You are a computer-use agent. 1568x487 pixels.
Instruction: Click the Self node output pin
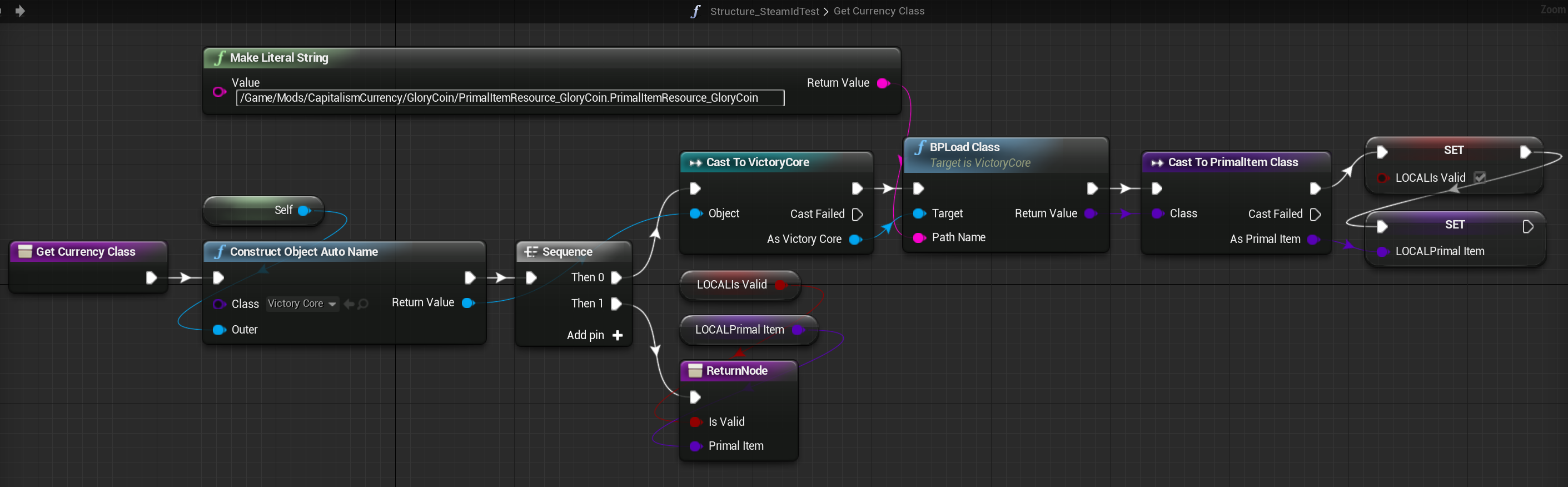pyautogui.click(x=305, y=211)
